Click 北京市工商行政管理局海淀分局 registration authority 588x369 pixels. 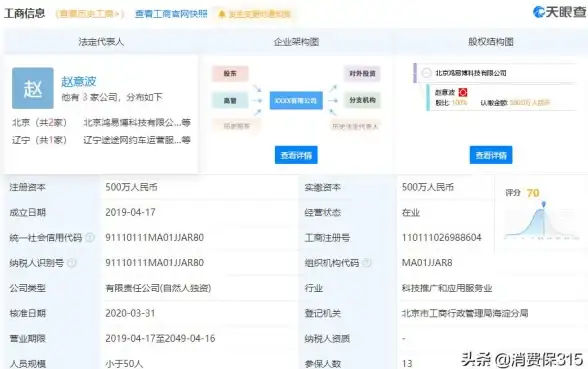coord(465,313)
